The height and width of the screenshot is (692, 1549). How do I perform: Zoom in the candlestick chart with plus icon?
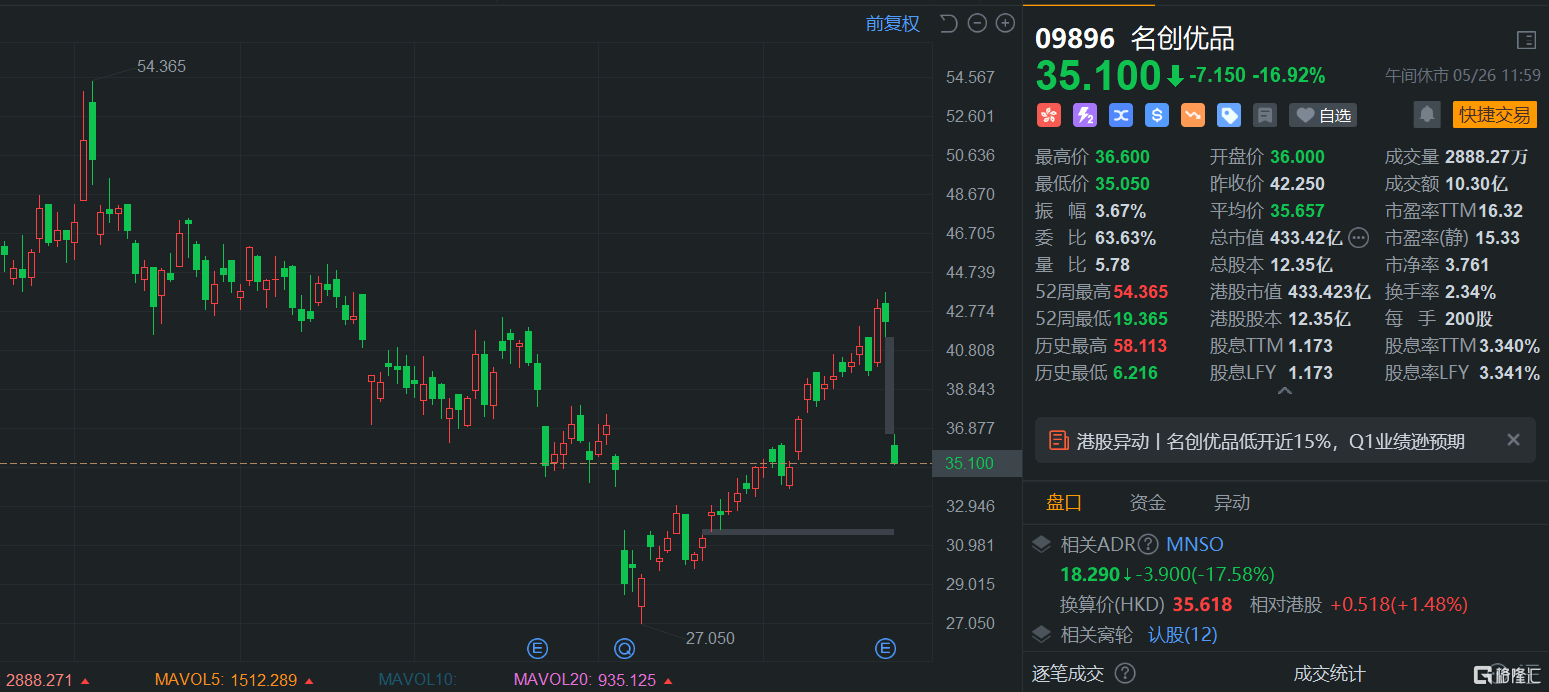coord(1005,23)
